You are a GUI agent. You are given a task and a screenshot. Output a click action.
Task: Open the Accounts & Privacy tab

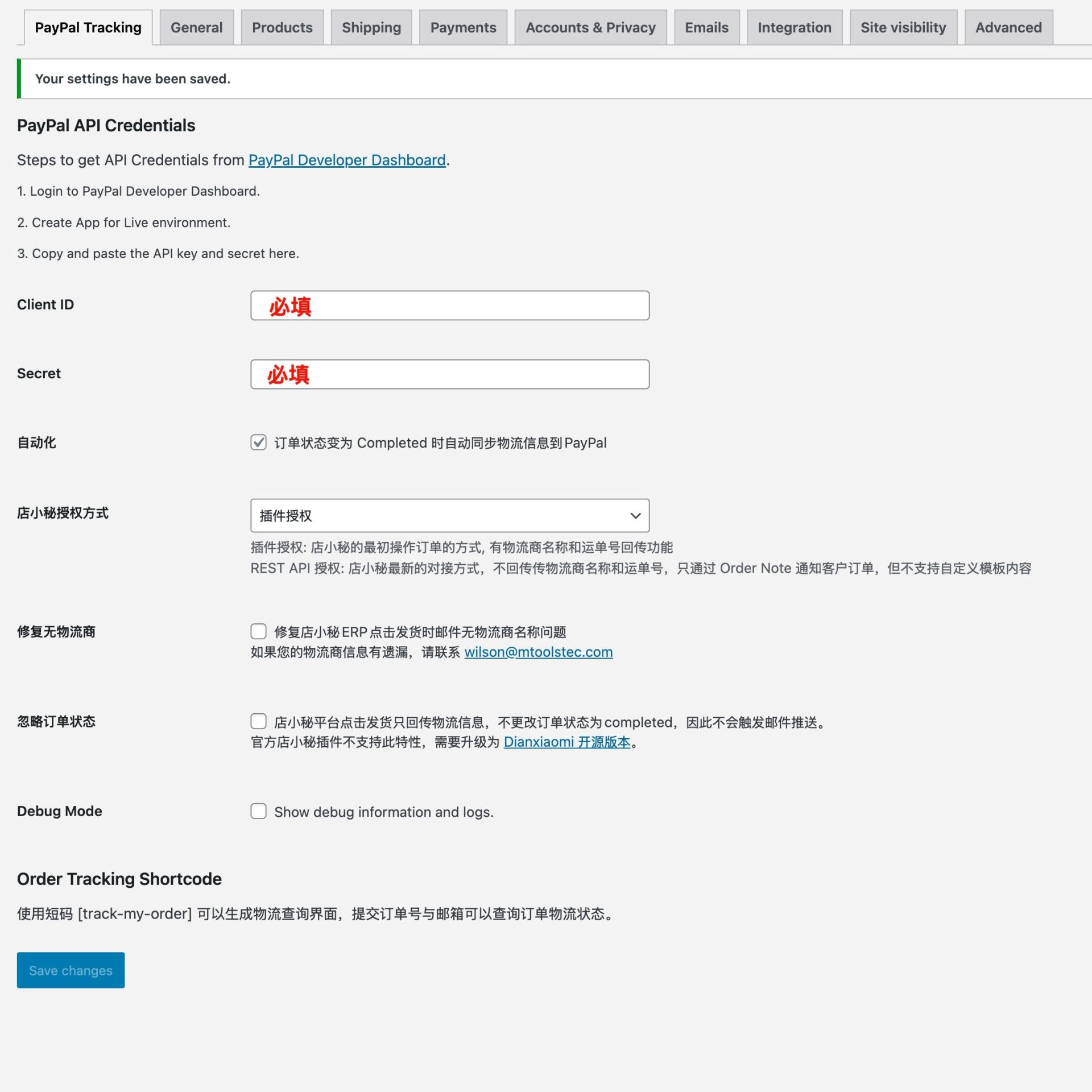coord(590,27)
